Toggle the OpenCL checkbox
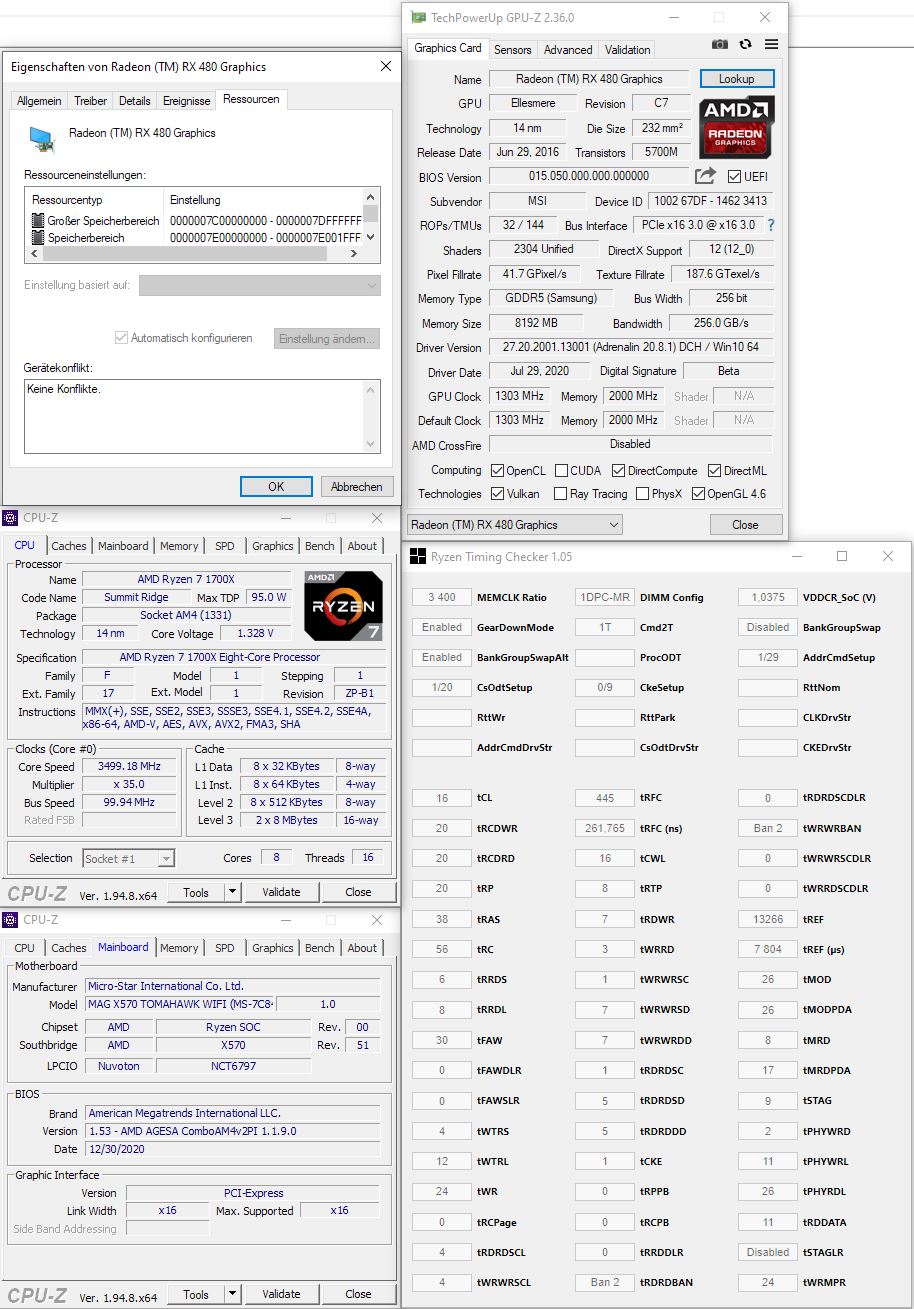The height and width of the screenshot is (1309, 914). pyautogui.click(x=497, y=470)
